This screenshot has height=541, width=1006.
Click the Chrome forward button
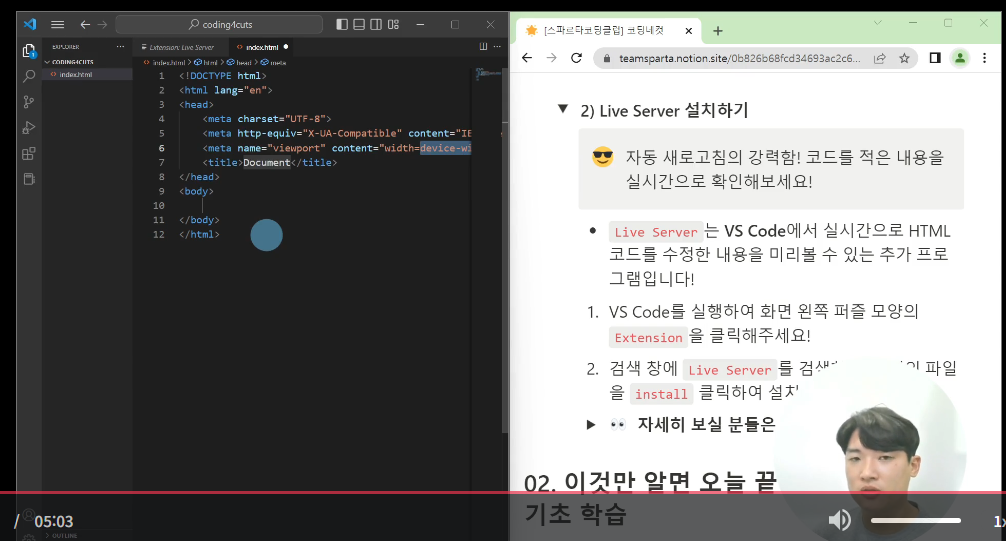[551, 58]
